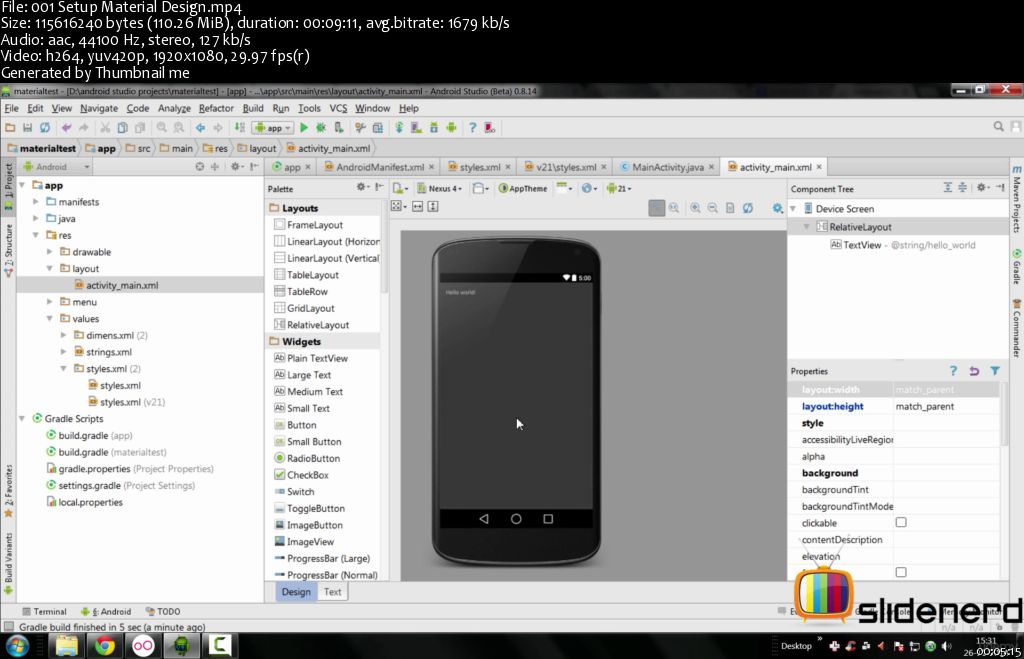
Task: Collapse the values folder
Action: [x=50, y=319]
